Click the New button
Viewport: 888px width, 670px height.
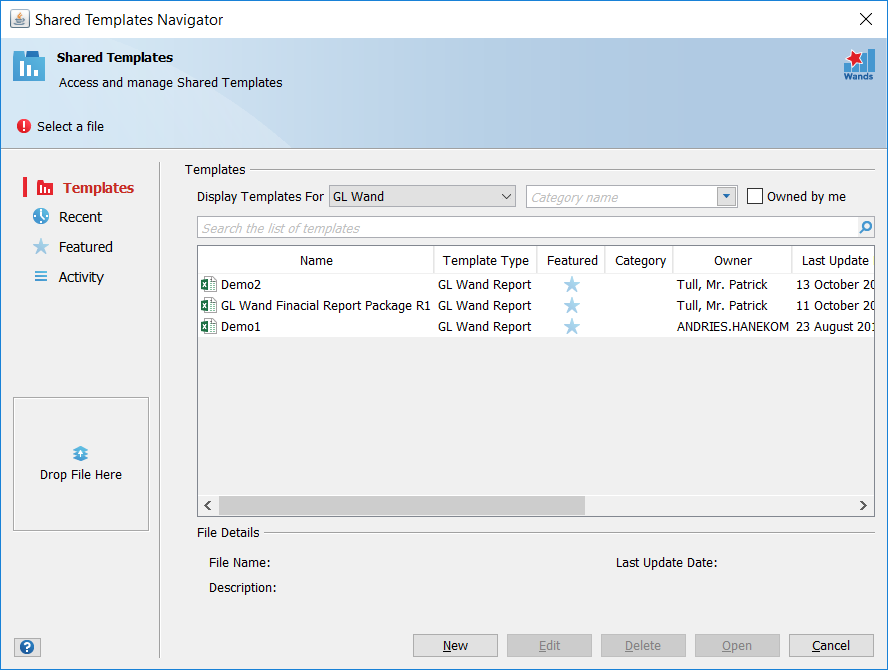tap(455, 646)
